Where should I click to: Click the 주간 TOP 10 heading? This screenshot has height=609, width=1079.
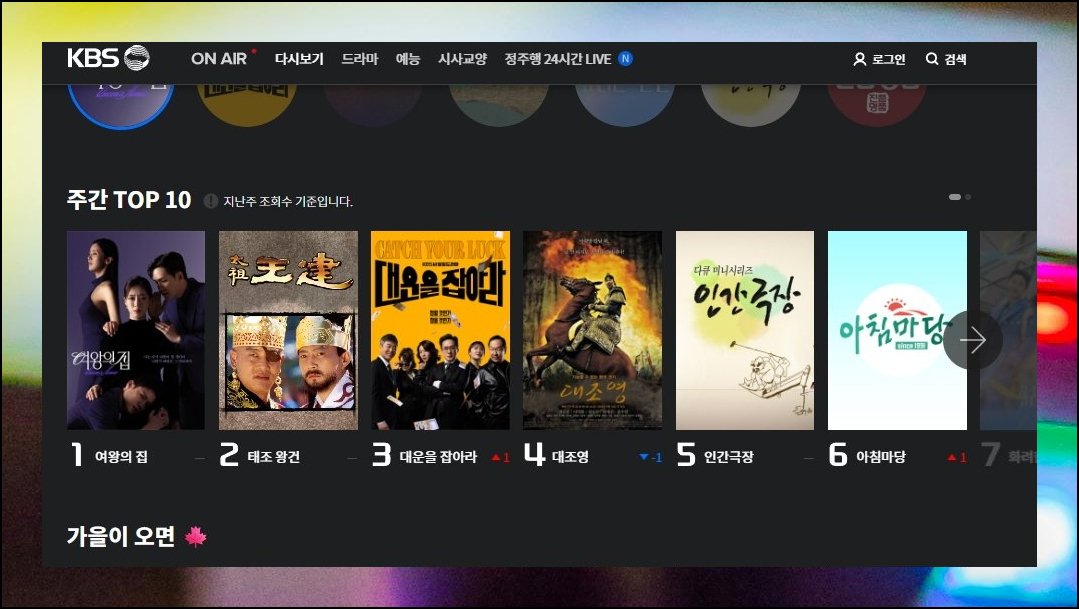pos(129,200)
